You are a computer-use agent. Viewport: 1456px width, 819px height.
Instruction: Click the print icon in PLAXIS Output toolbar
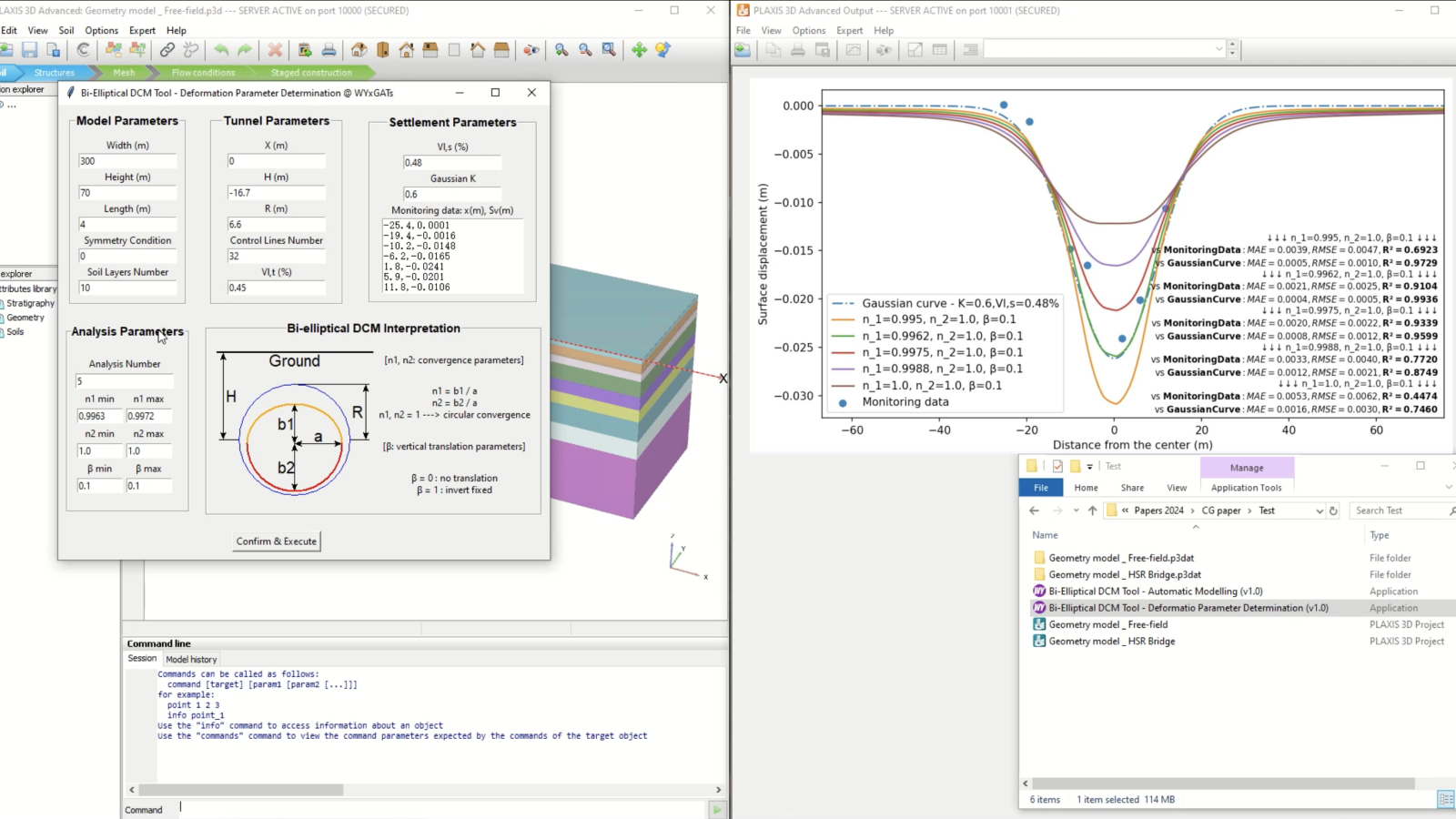797,50
